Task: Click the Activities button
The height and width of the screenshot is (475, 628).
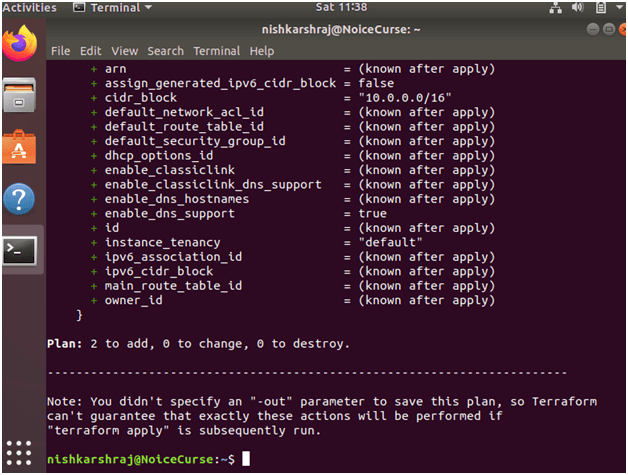Action: 29,8
